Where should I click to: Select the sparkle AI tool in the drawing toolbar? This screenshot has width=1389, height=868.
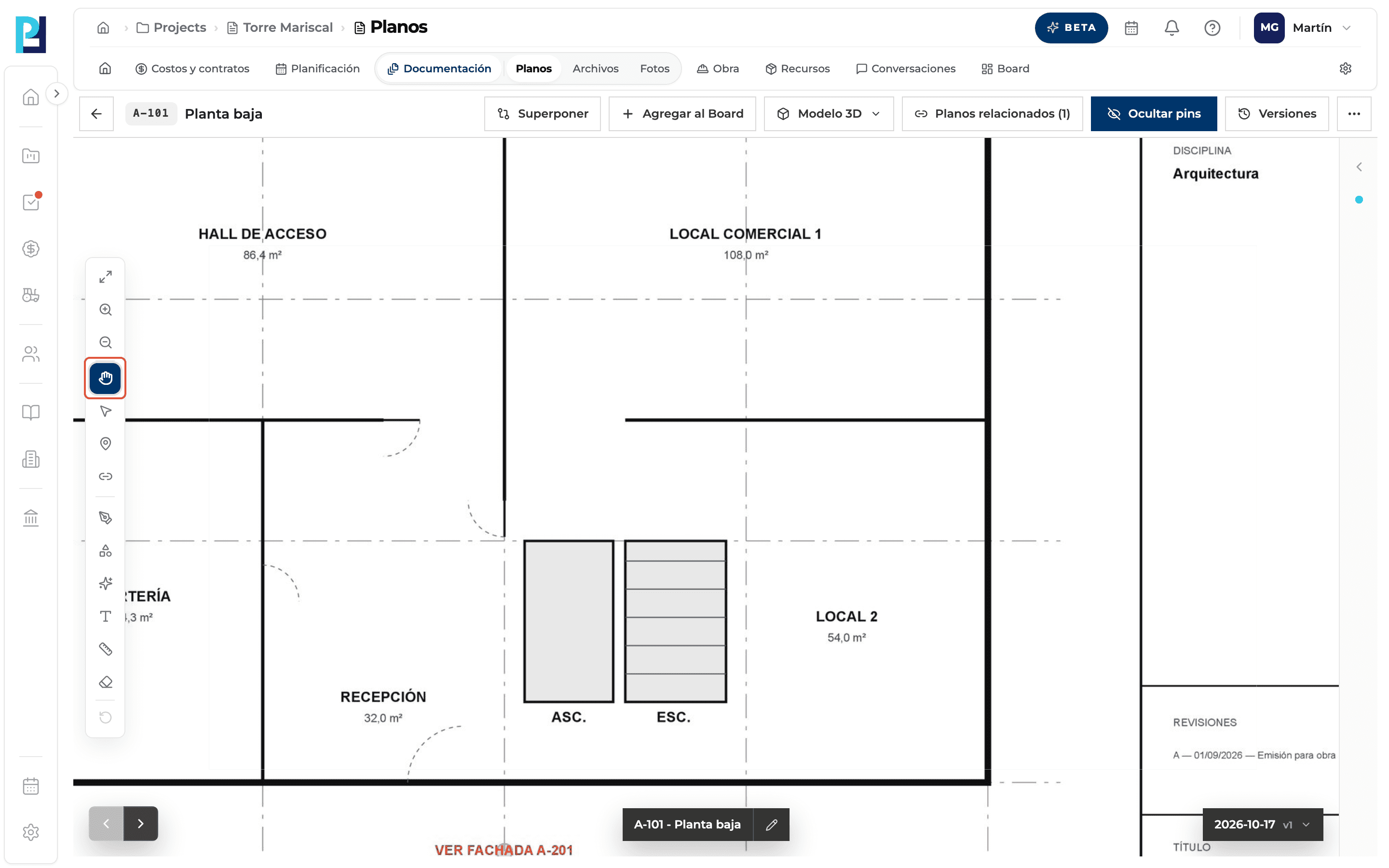pos(105,583)
